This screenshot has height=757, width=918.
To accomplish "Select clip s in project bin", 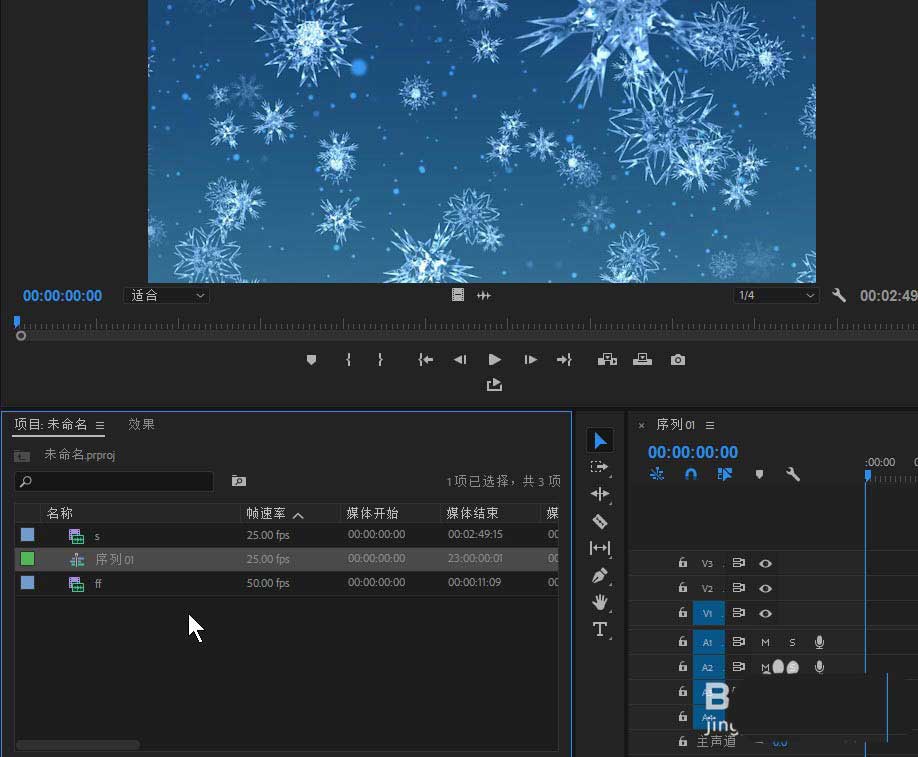I will [287, 535].
